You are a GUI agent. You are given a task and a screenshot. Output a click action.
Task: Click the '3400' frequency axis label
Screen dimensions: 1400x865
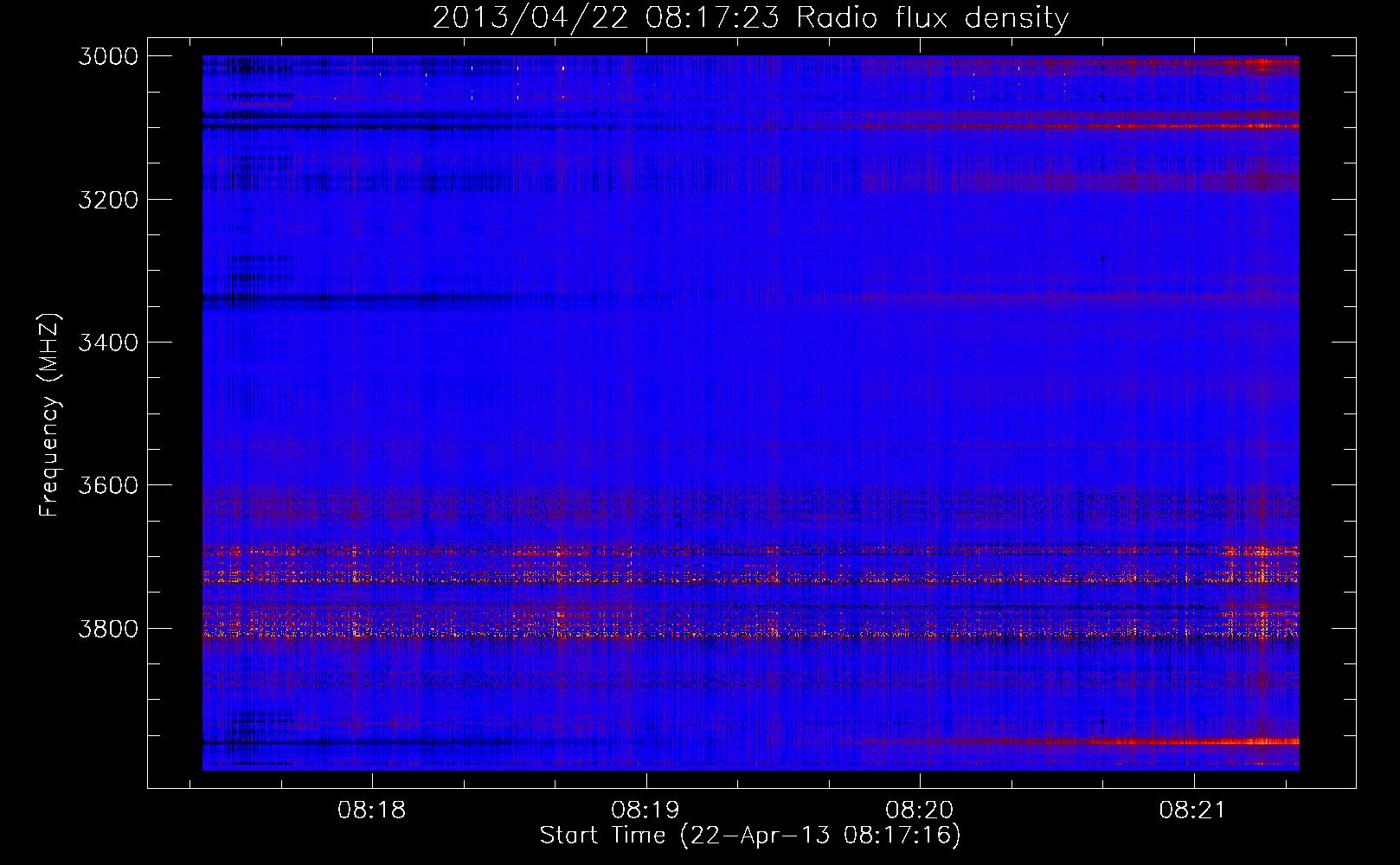108,343
